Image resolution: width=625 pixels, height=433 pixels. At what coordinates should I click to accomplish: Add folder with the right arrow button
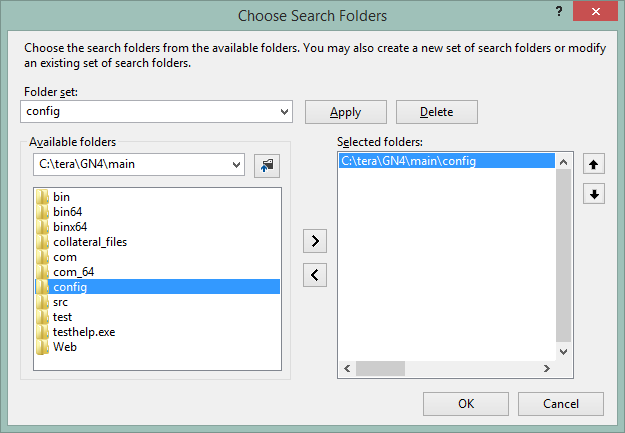point(315,241)
